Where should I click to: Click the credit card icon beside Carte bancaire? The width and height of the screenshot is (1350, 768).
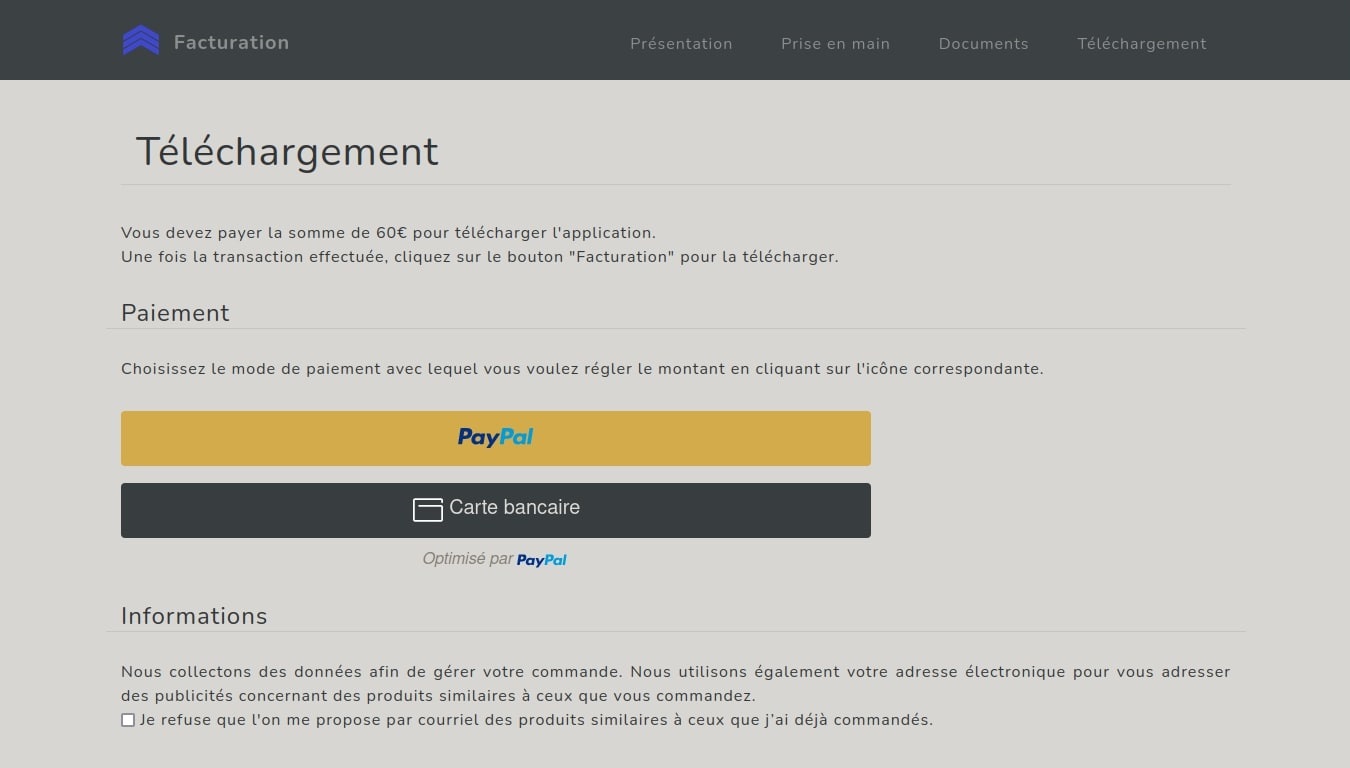point(427,509)
